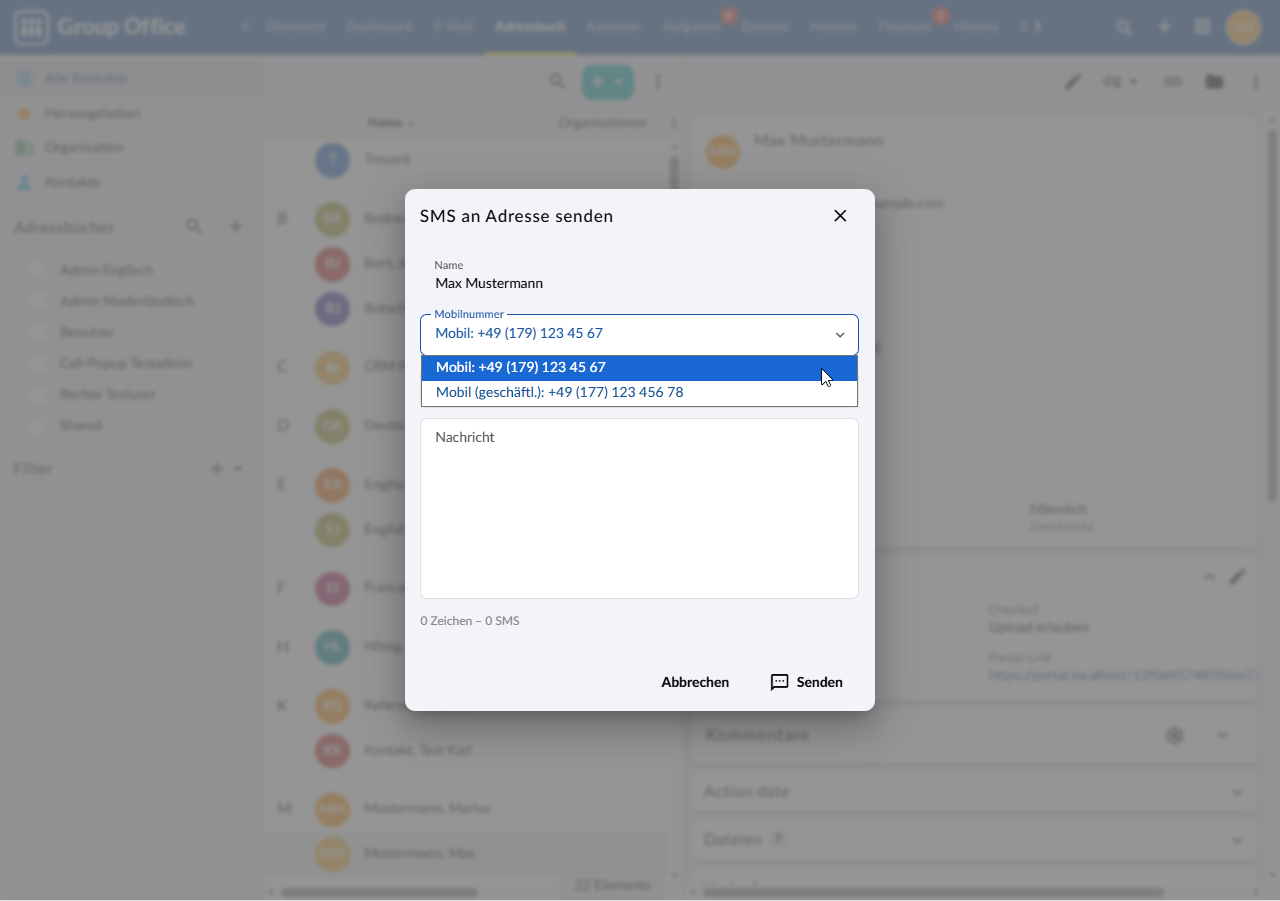The image size is (1280, 901).
Task: Open the user avatar menu
Action: click(1244, 27)
